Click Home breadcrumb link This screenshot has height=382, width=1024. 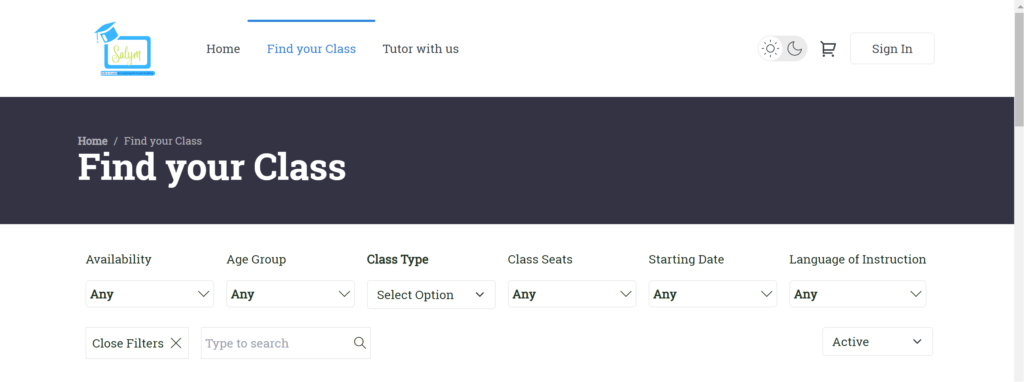pos(93,141)
